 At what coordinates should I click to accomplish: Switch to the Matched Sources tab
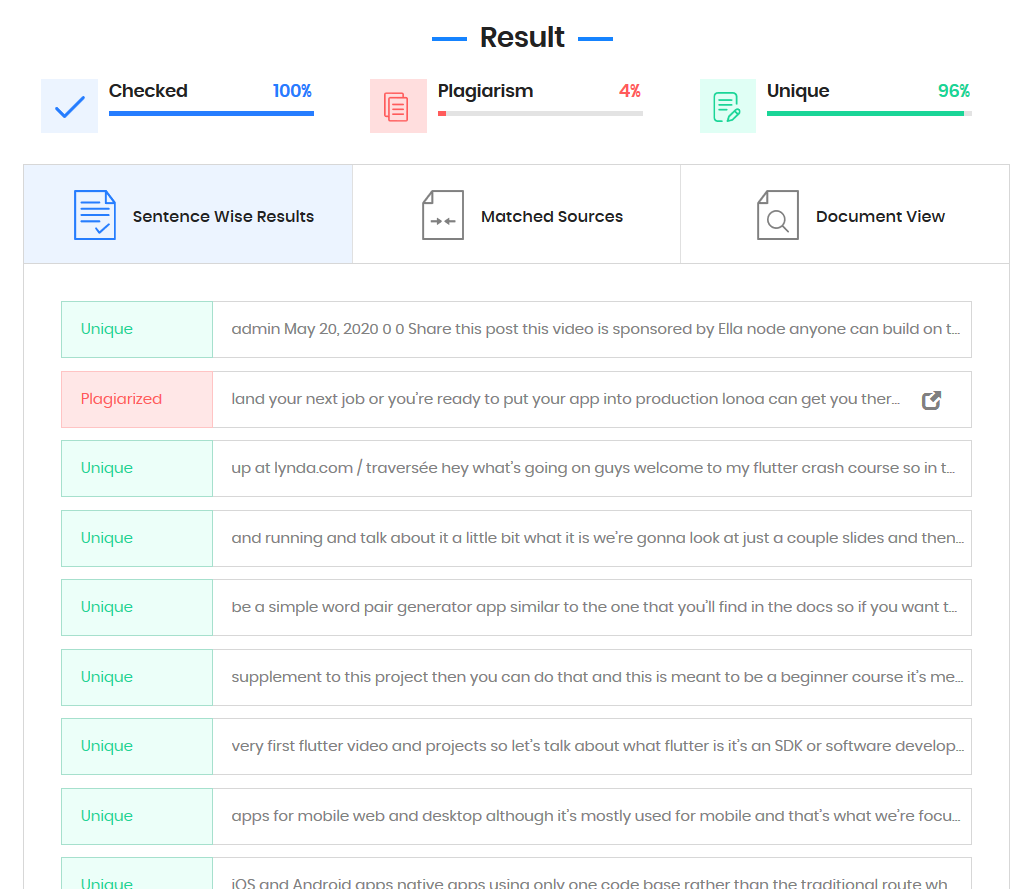[x=516, y=214]
